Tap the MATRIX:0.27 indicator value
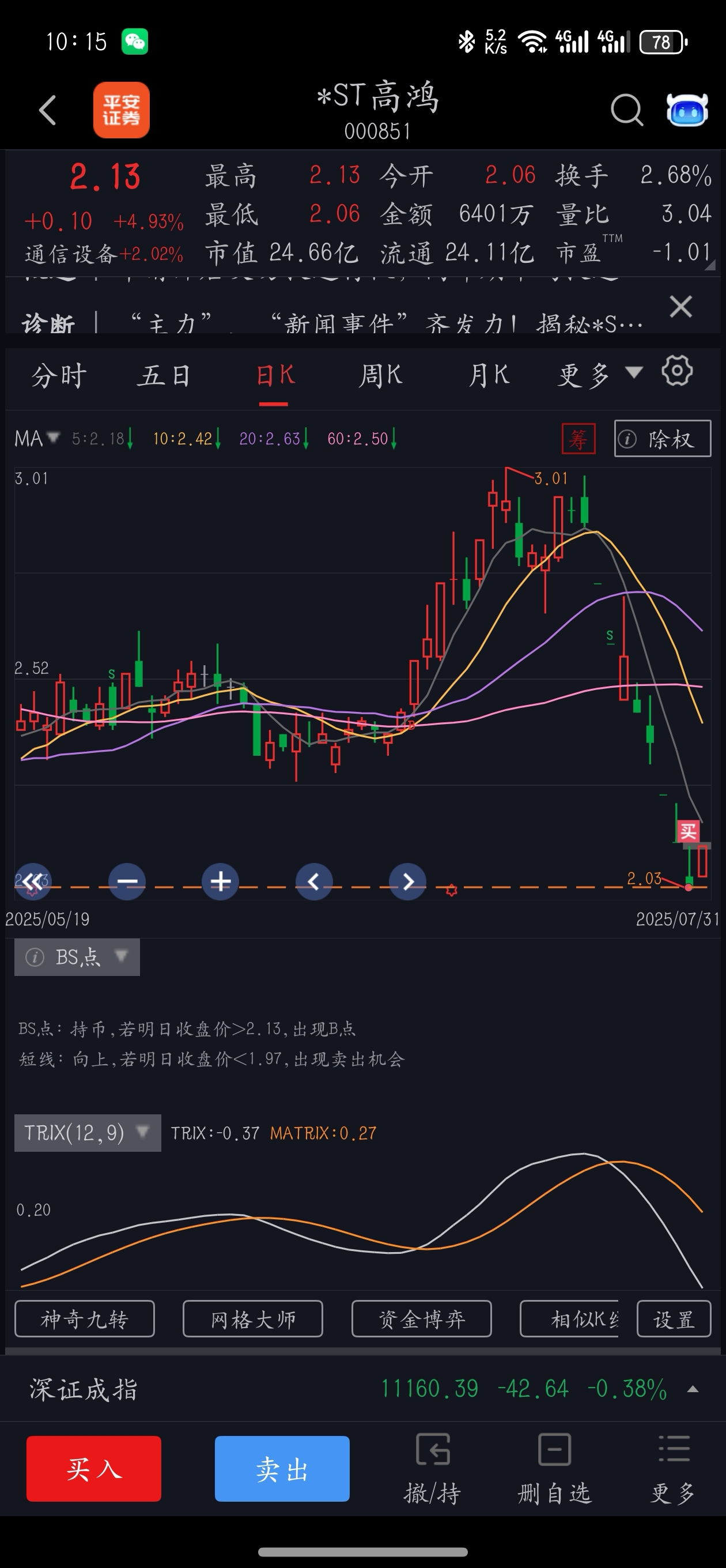The width and height of the screenshot is (726, 1568). tap(323, 1133)
